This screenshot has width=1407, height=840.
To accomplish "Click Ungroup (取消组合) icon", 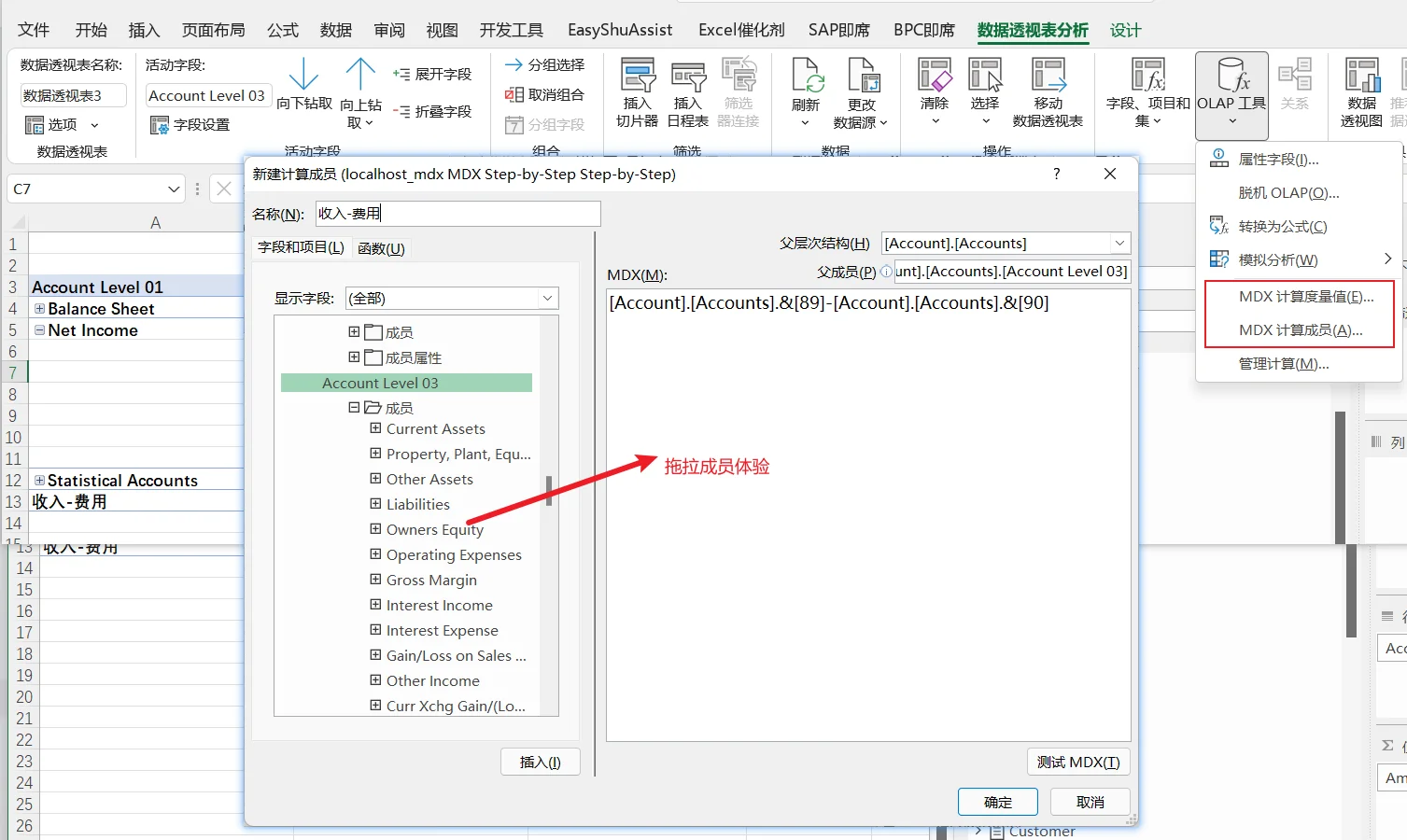I will click(x=514, y=94).
